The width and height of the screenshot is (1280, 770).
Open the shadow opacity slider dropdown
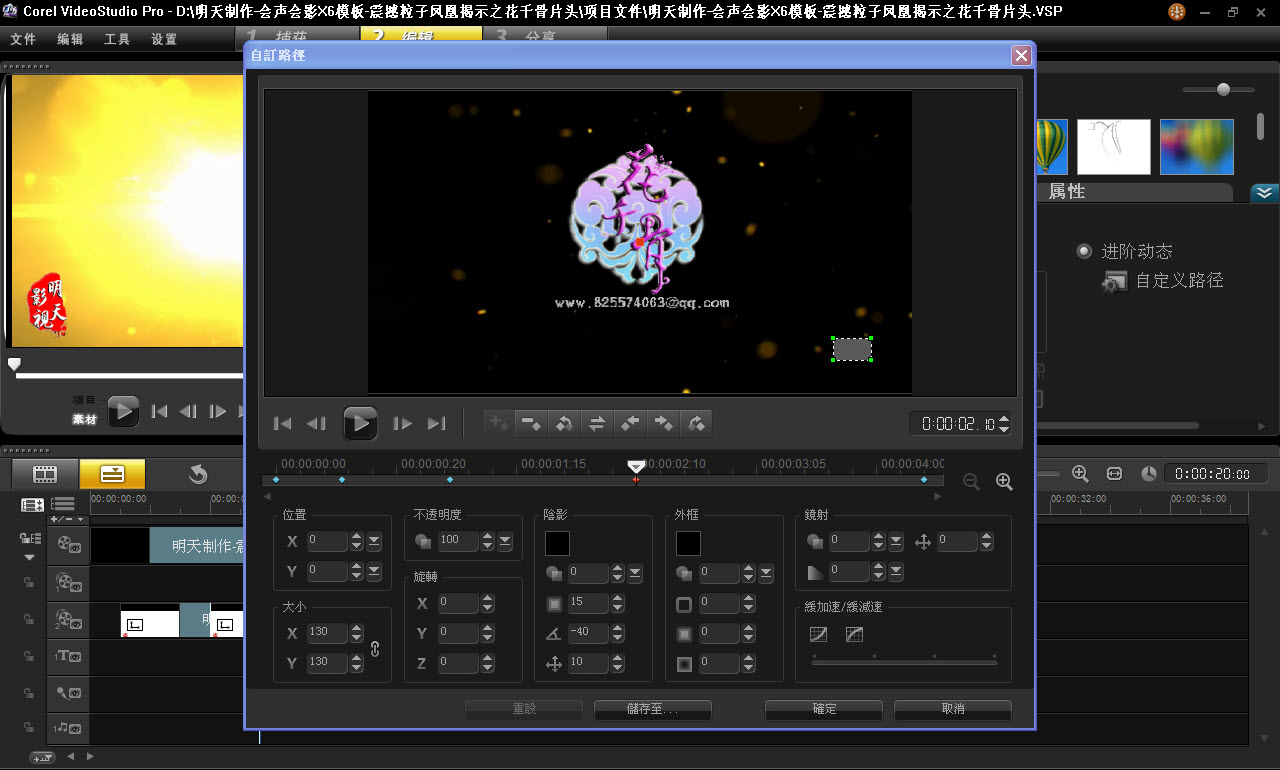point(635,574)
